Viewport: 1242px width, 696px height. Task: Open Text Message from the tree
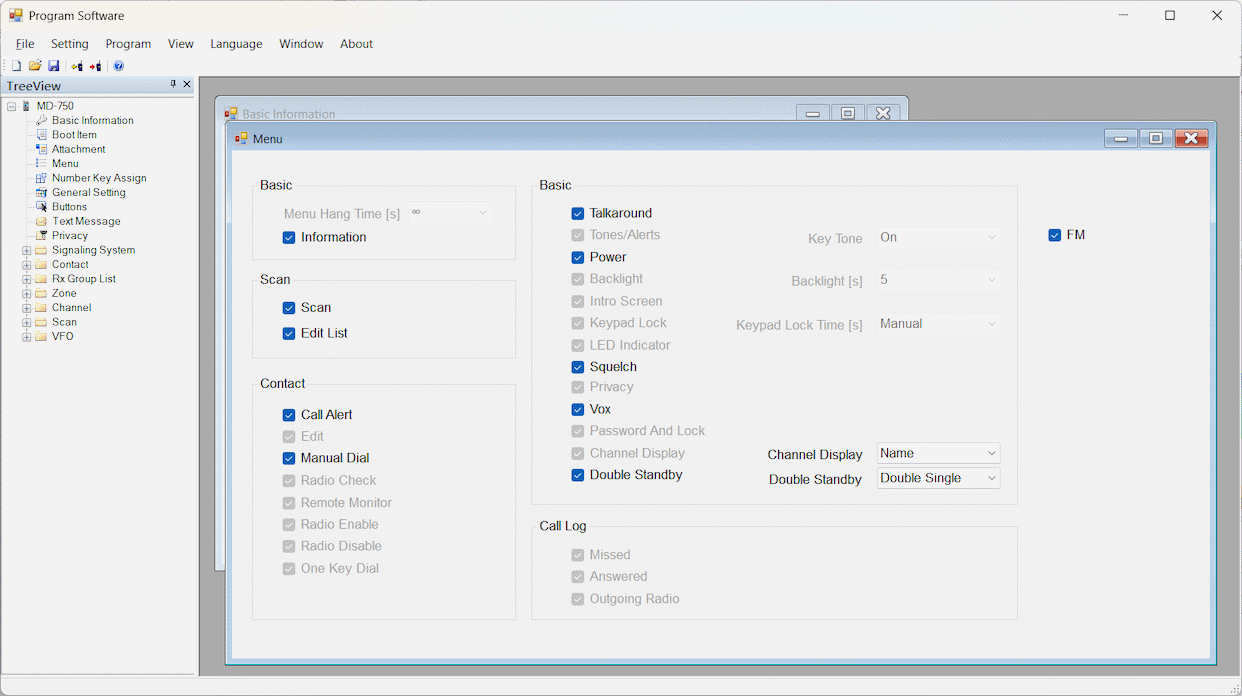click(86, 222)
